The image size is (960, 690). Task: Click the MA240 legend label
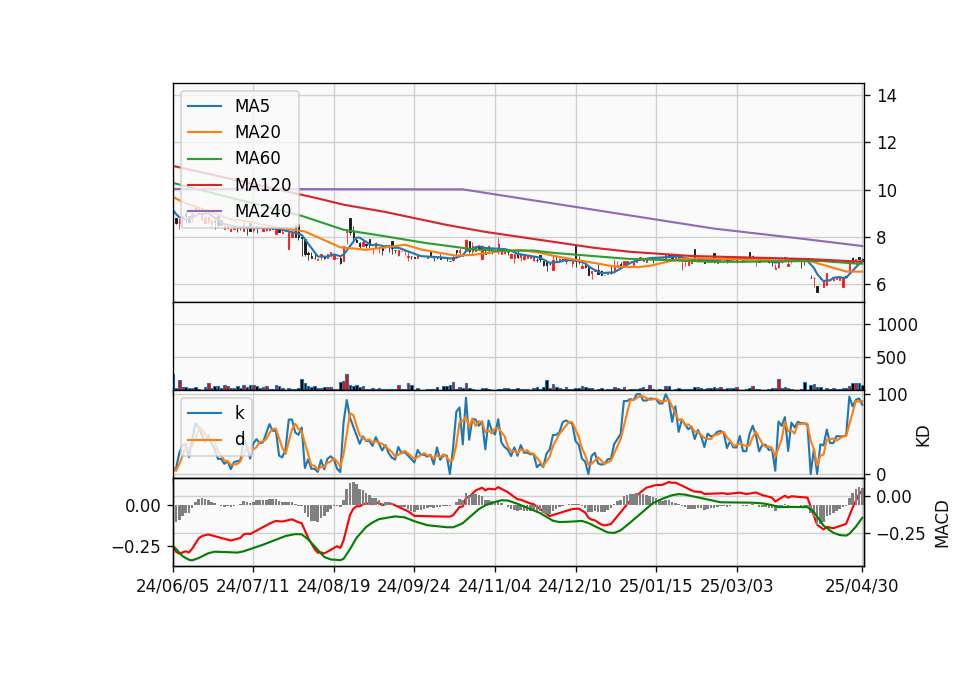coord(263,211)
